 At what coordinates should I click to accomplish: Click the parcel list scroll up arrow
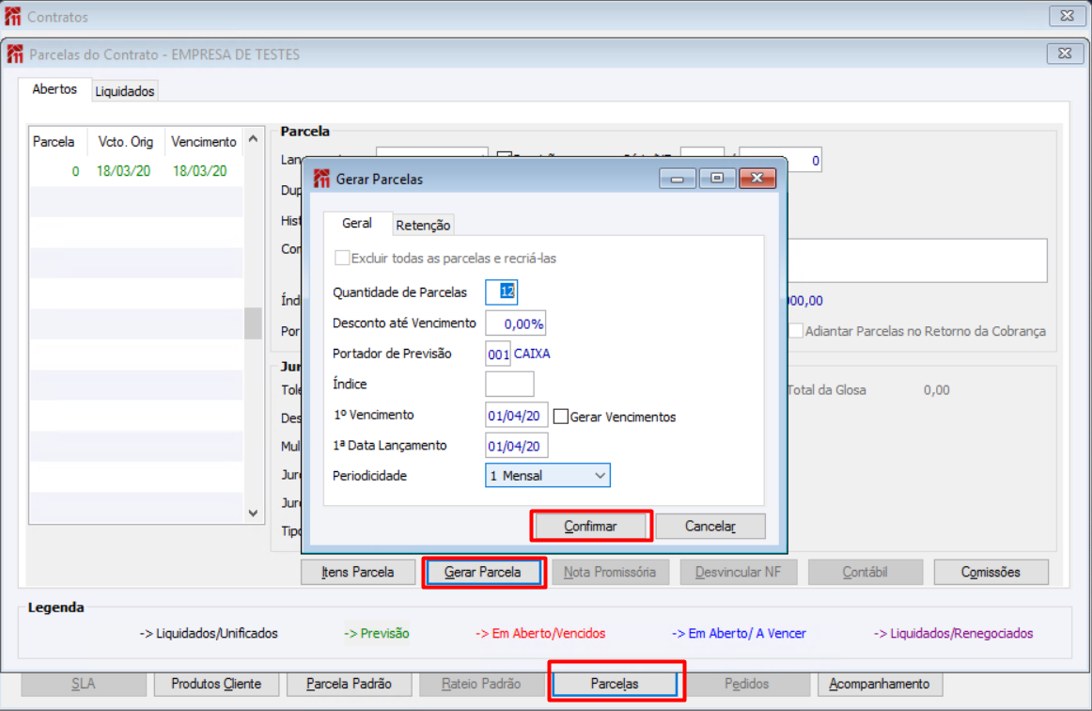(253, 139)
